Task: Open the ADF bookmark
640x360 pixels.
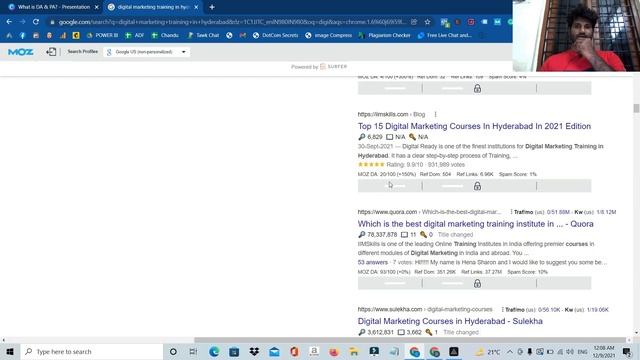Action: tap(135, 36)
